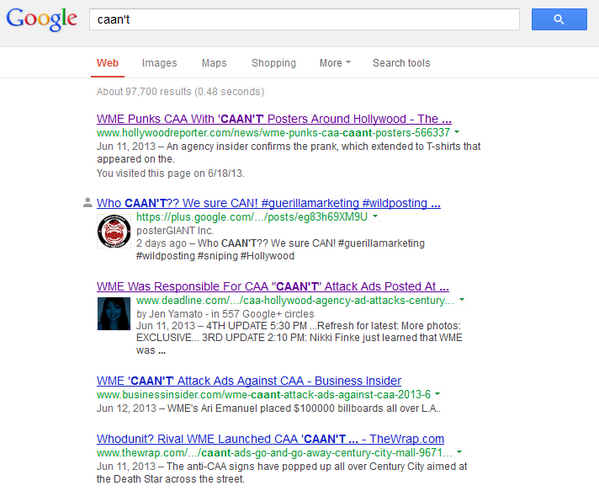Click 'by Jen Yamato - in 557 Google+ circles'
The image size is (599, 491).
225,314
